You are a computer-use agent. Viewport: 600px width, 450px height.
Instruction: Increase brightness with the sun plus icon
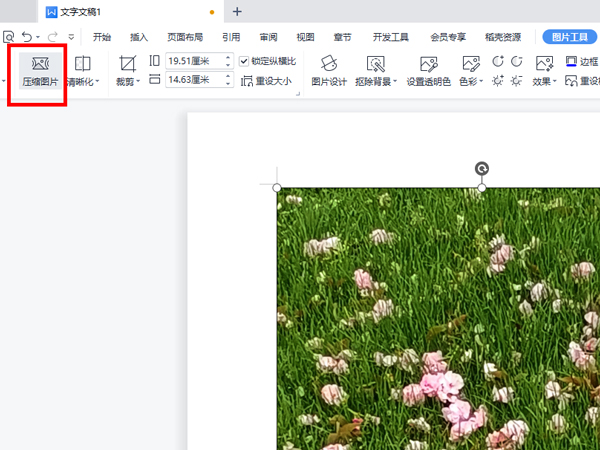pos(497,81)
